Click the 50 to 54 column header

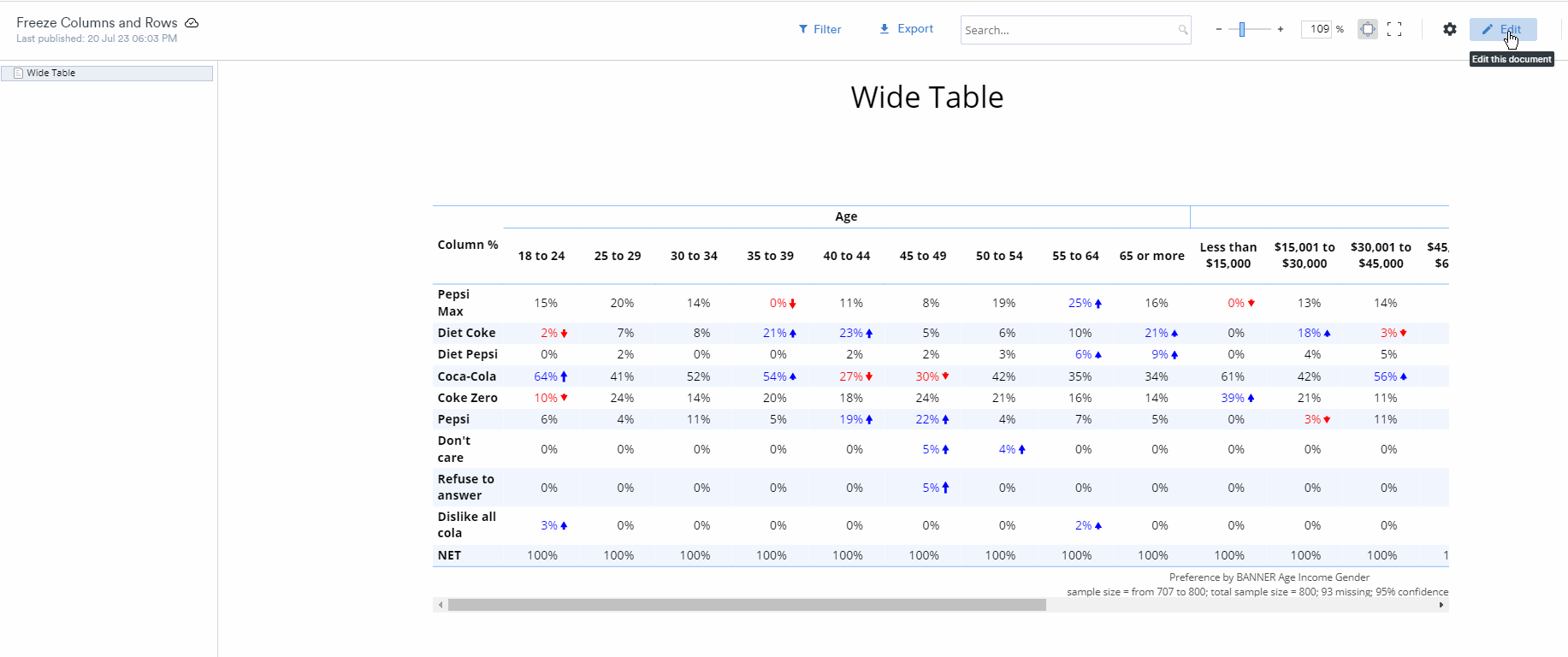pyautogui.click(x=999, y=256)
